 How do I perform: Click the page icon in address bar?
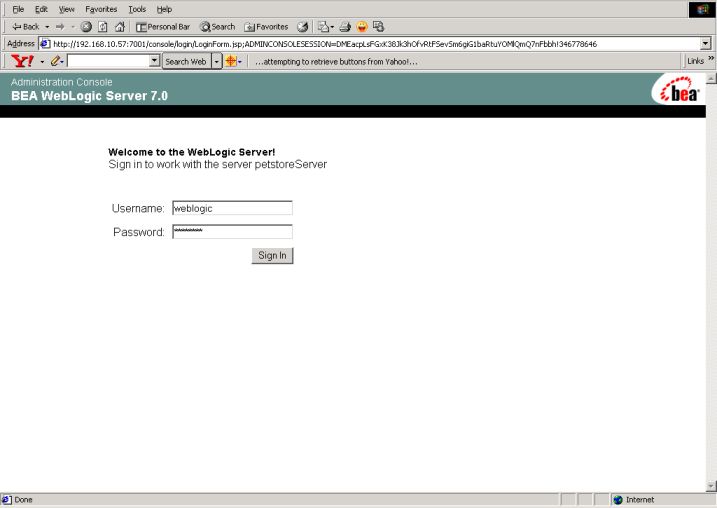[x=45, y=44]
